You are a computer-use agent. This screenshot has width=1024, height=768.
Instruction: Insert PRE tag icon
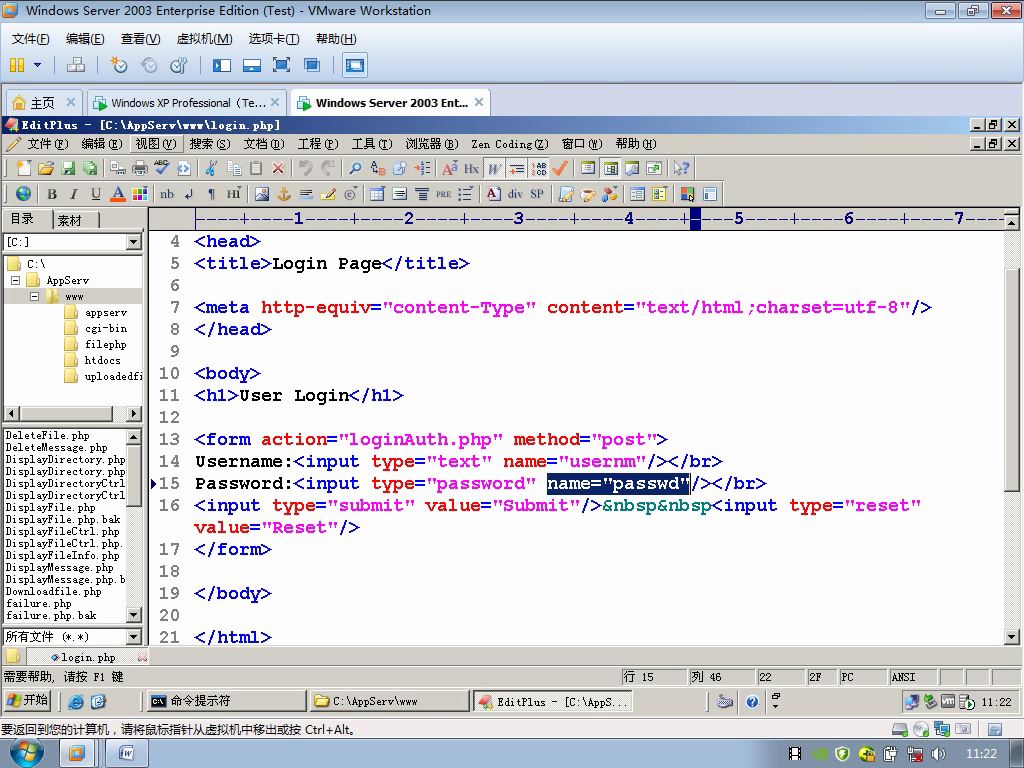pos(443,194)
